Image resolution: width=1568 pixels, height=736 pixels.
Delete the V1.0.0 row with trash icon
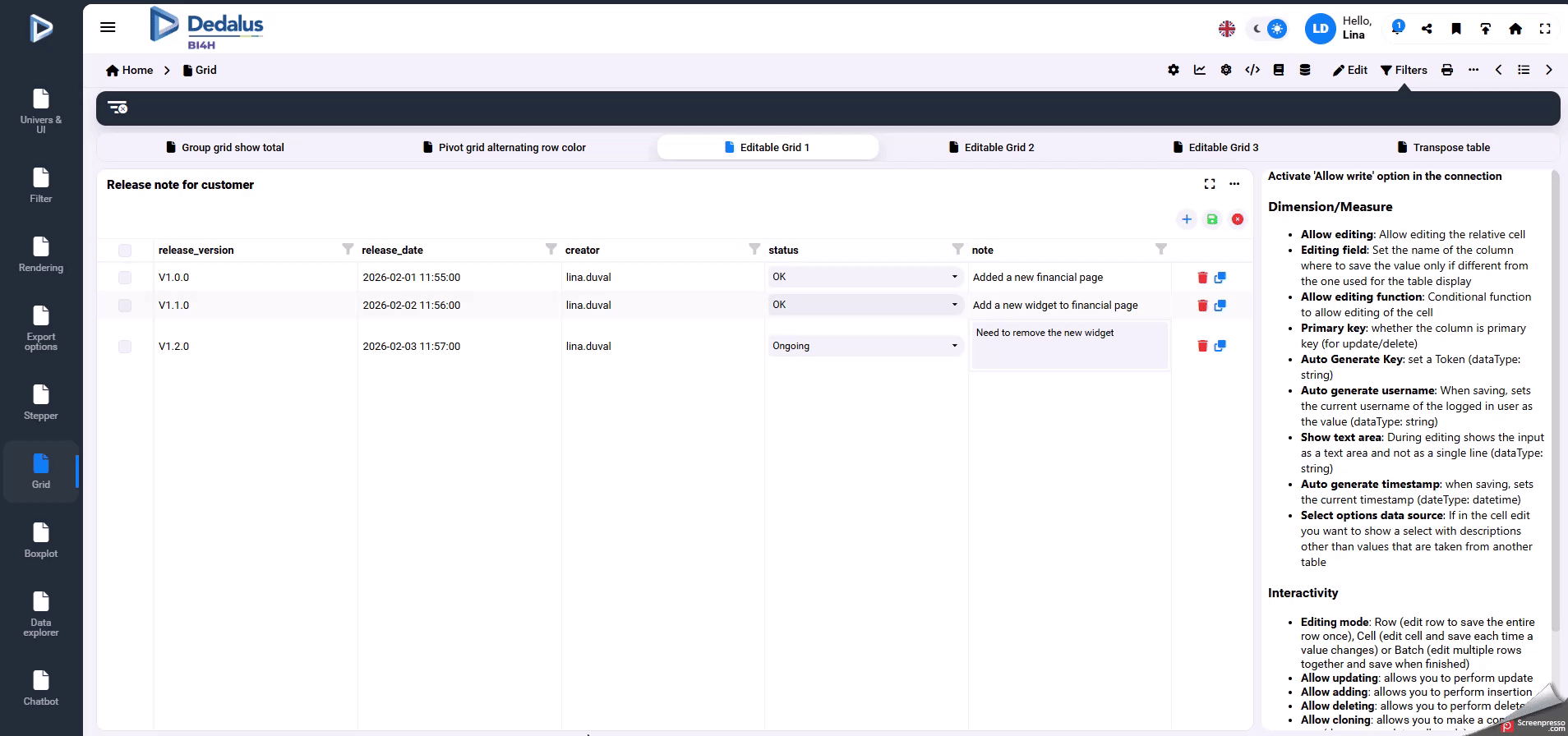(x=1202, y=278)
